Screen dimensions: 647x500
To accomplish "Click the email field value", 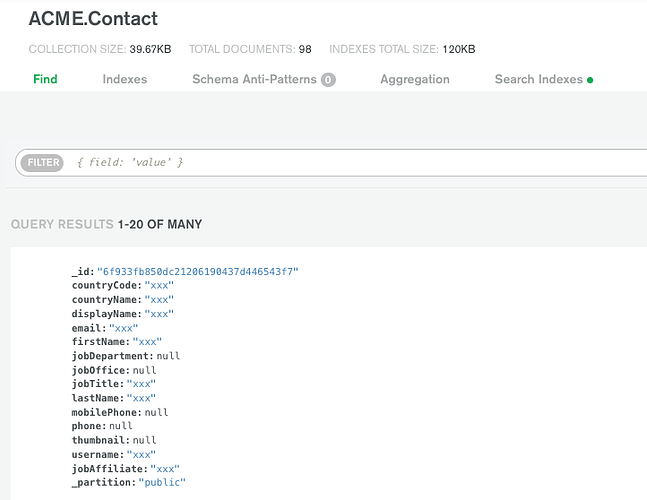I will coord(123,328).
